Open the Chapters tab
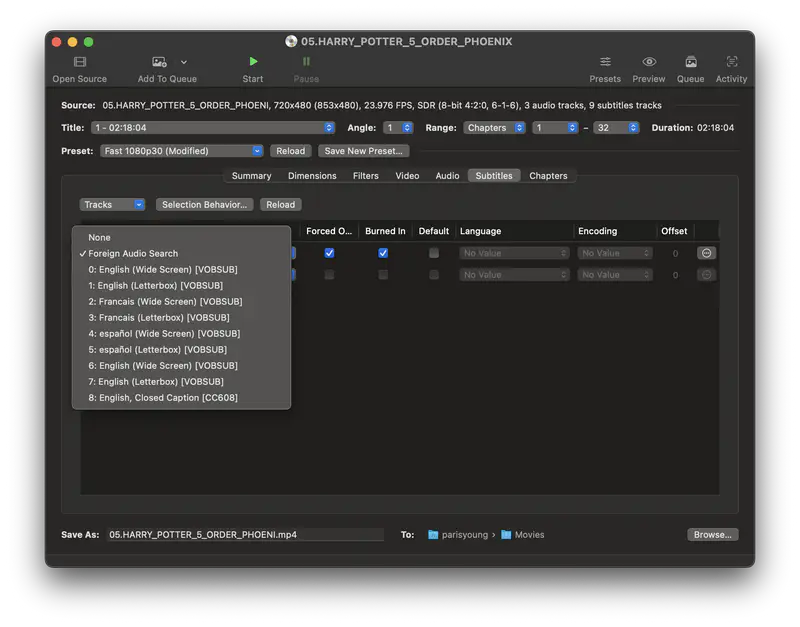The image size is (800, 627). pos(548,175)
